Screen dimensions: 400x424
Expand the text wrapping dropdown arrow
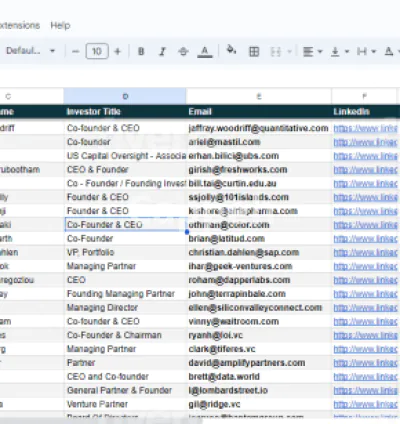click(x=374, y=51)
